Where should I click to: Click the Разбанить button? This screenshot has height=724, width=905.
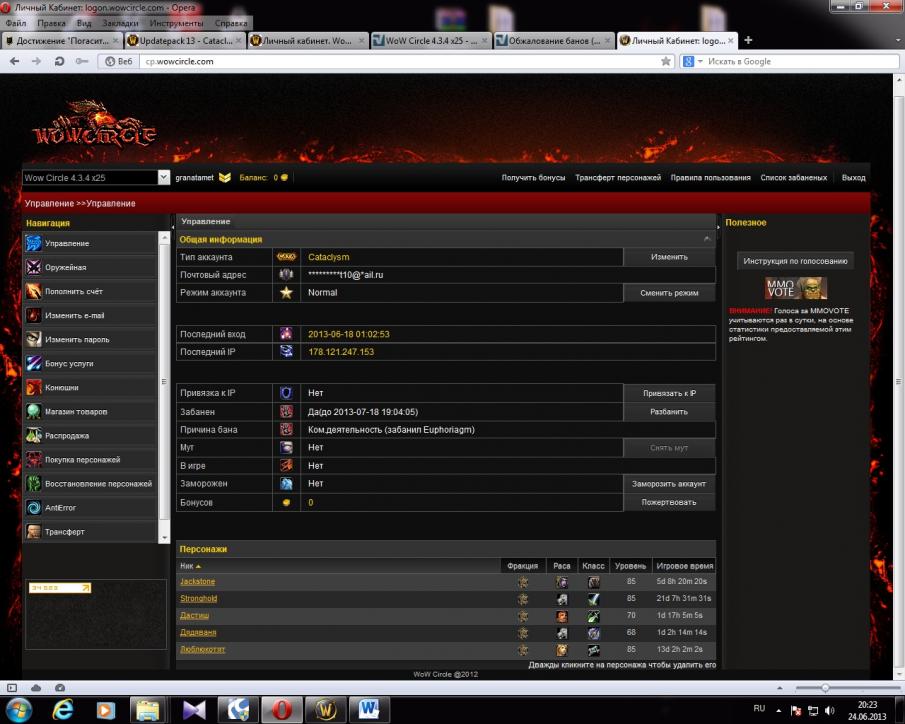[669, 411]
